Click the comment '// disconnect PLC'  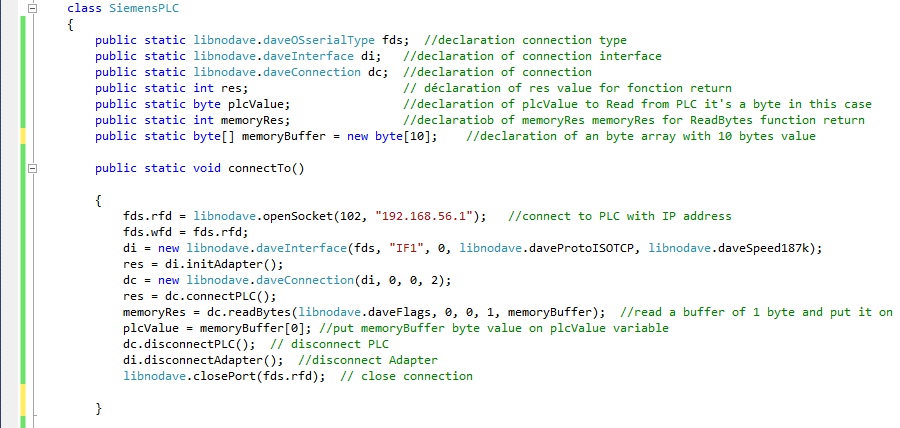pos(329,345)
